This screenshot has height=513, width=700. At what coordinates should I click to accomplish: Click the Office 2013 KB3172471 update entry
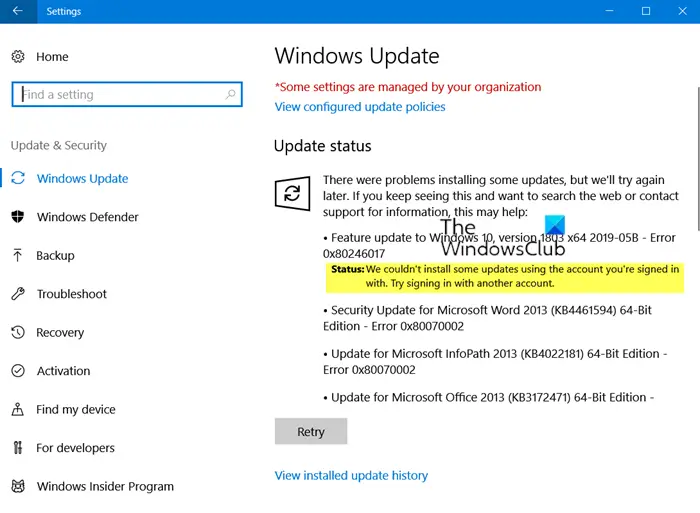(488, 397)
